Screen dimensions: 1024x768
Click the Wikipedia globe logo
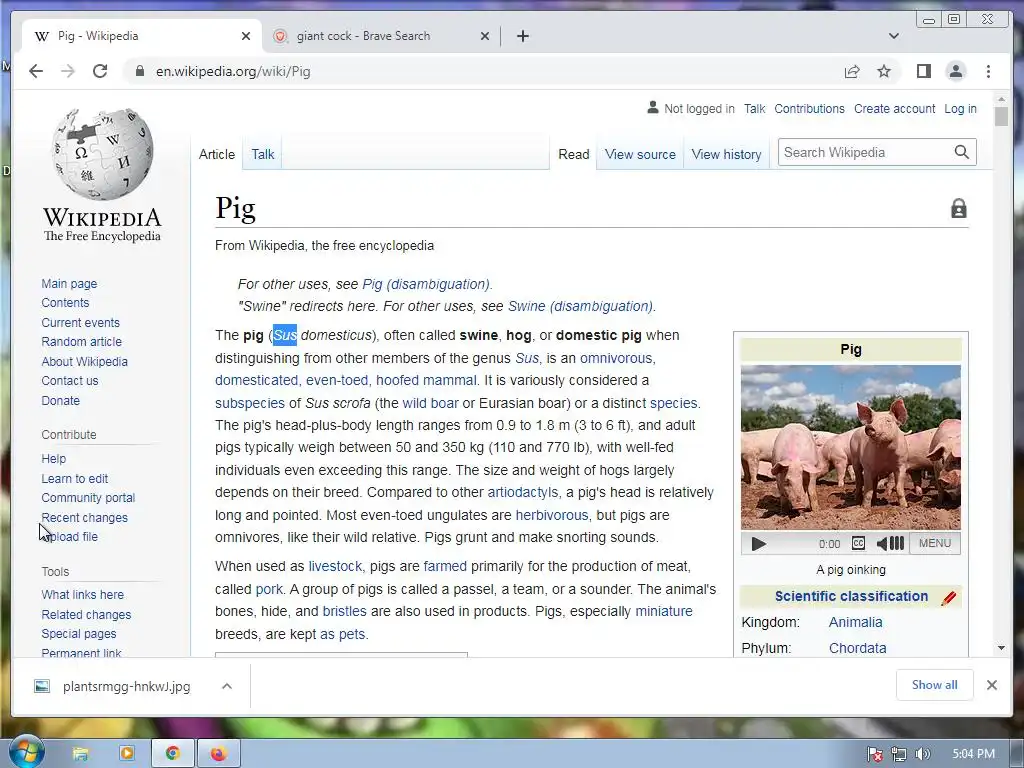click(103, 154)
